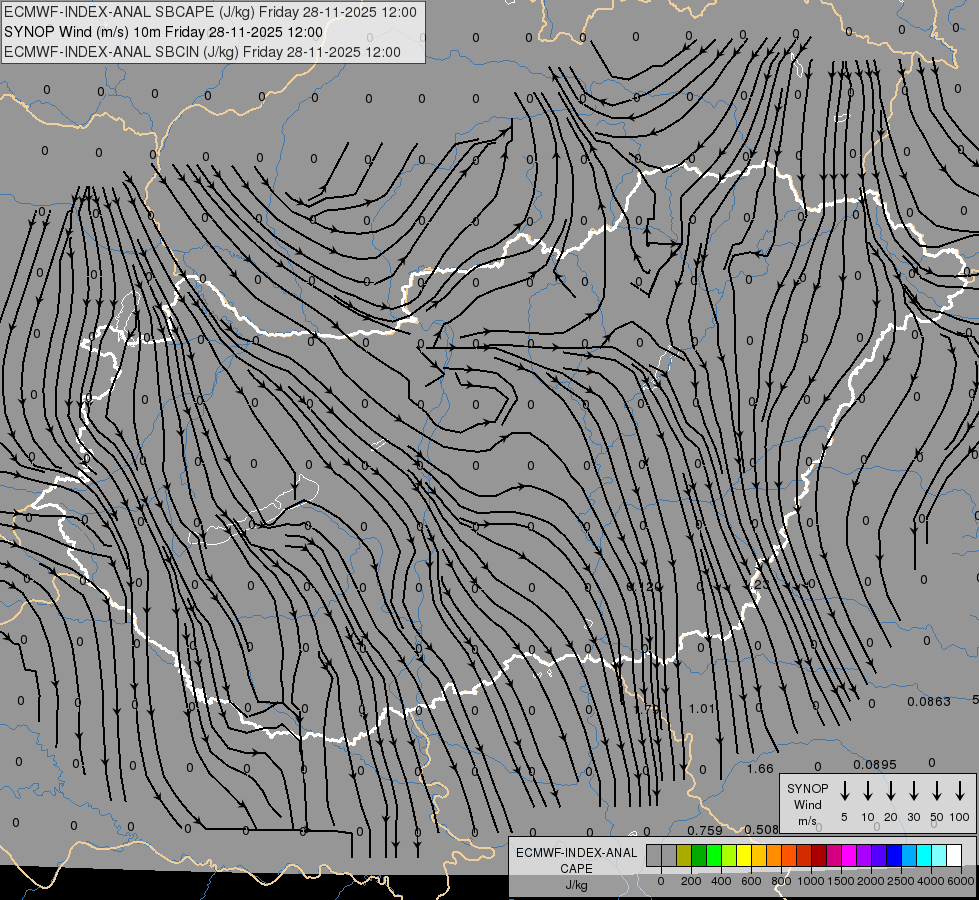Select the 100 m/s wind legend arrow
The image size is (979, 900).
(x=960, y=791)
